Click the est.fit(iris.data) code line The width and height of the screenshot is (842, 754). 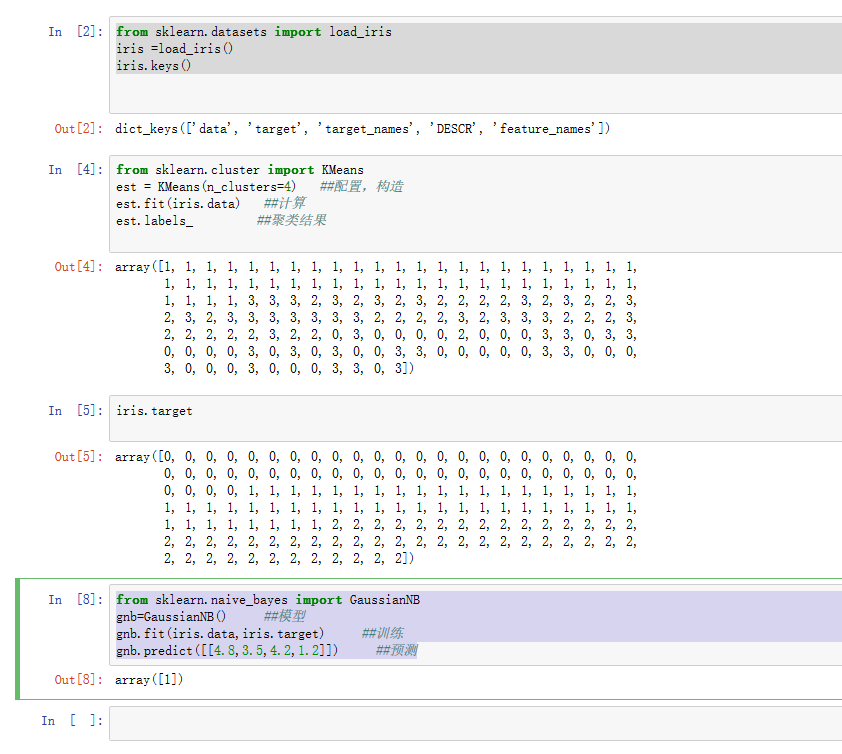178,203
